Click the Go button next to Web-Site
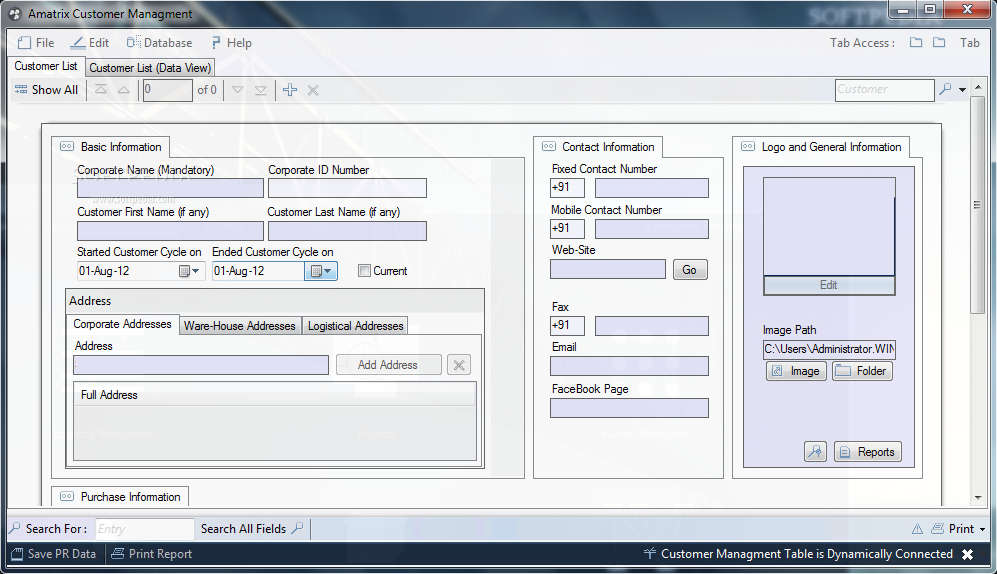 689,270
